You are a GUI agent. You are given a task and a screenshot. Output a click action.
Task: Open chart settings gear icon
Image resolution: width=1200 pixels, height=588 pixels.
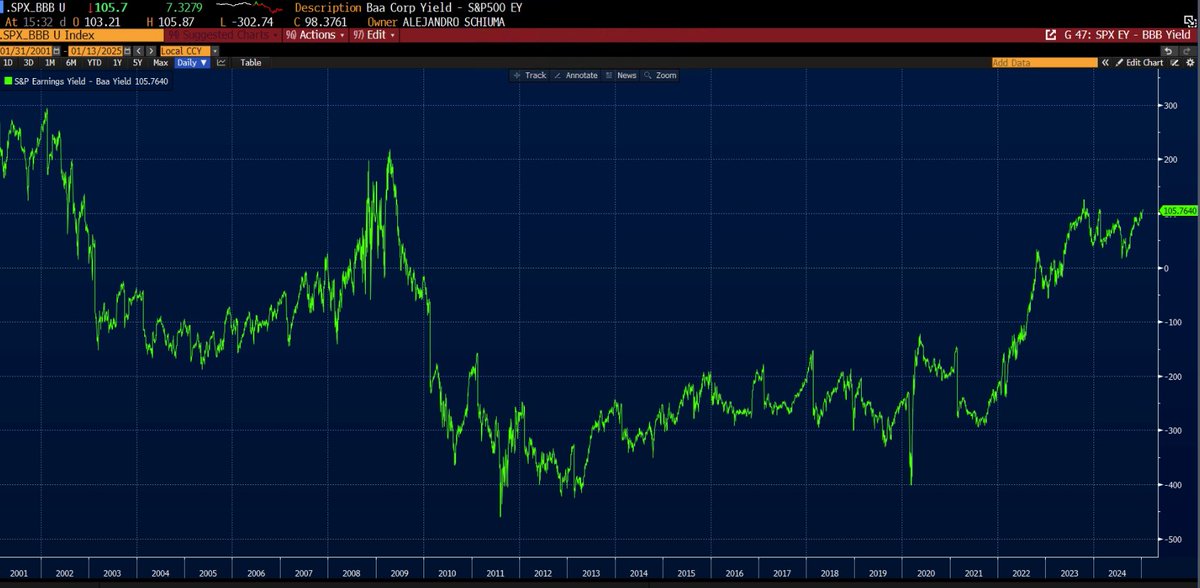click(x=1190, y=62)
